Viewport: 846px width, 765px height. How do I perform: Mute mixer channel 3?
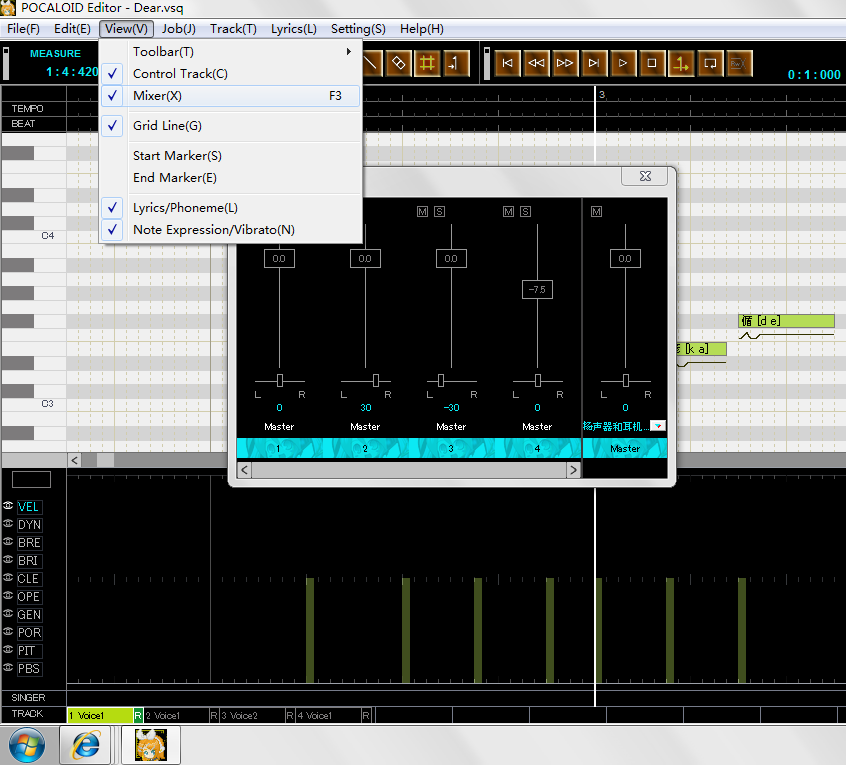point(422,211)
